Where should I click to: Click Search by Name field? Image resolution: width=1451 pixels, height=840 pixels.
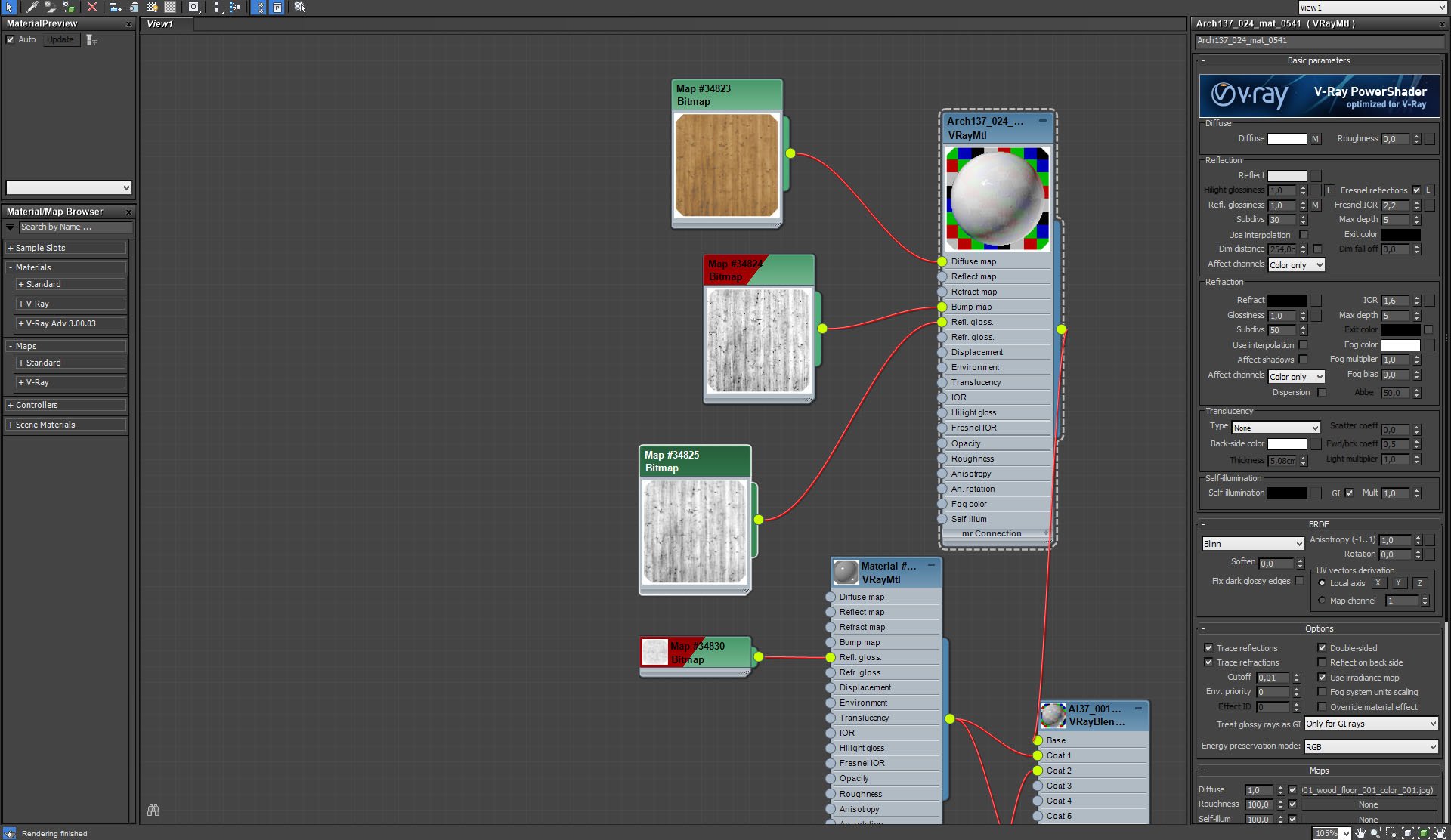pyautogui.click(x=76, y=227)
